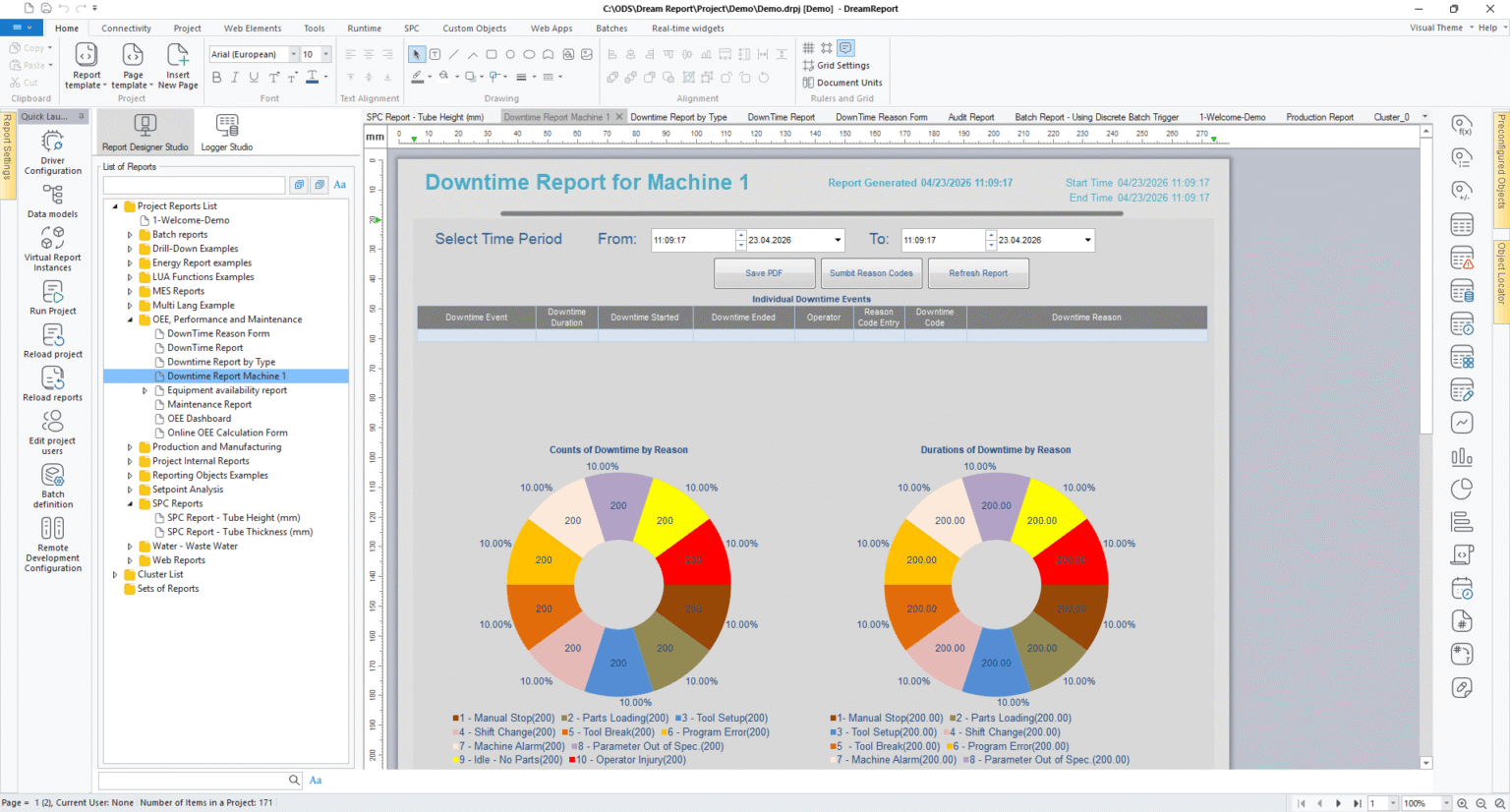The image size is (1510, 812).
Task: Click the Save PDF button
Action: (x=764, y=273)
